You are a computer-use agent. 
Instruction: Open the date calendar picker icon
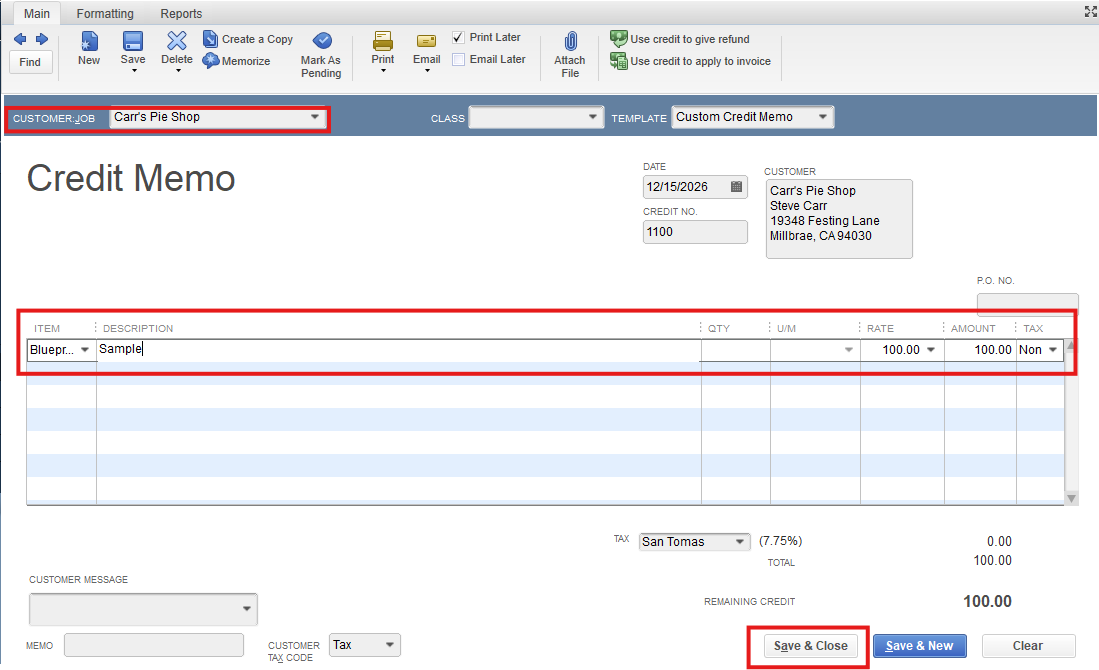(x=737, y=187)
